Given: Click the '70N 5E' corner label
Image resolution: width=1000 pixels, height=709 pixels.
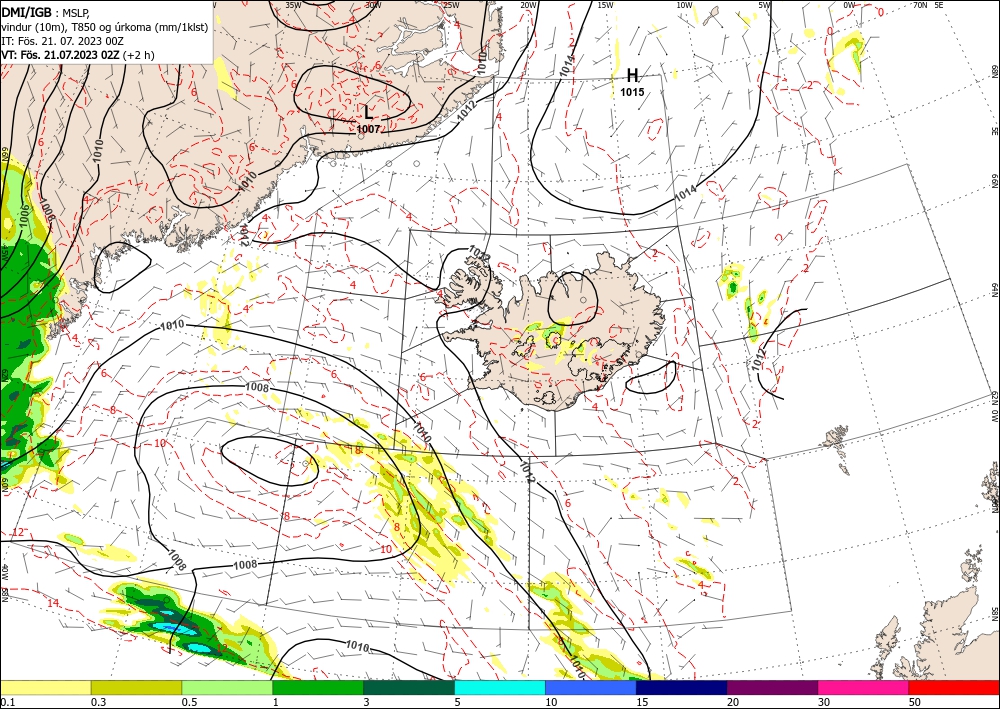Looking at the screenshot, I should 927,5.
